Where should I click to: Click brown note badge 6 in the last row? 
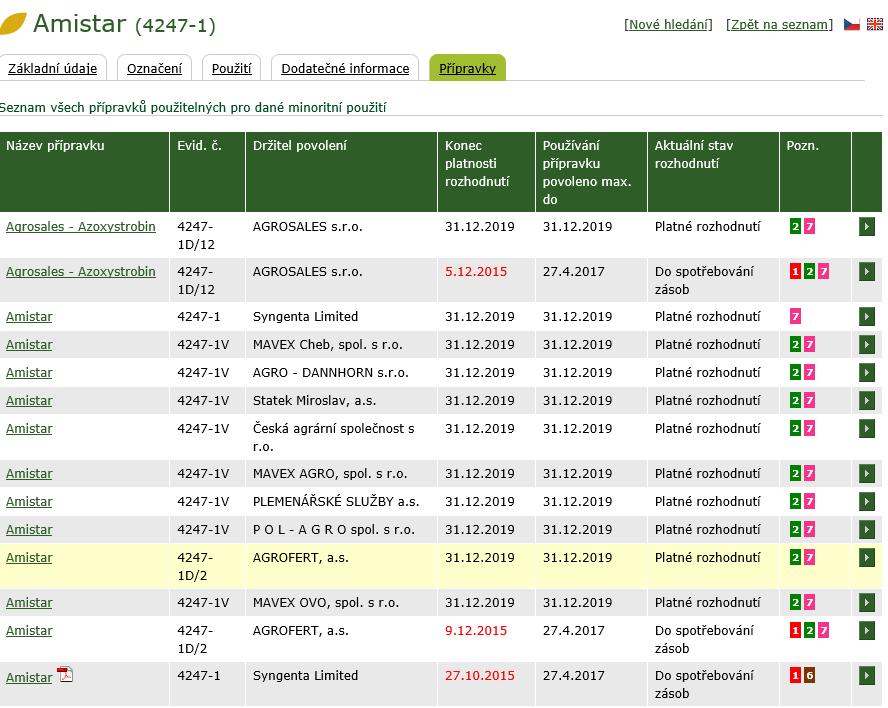tap(809, 676)
